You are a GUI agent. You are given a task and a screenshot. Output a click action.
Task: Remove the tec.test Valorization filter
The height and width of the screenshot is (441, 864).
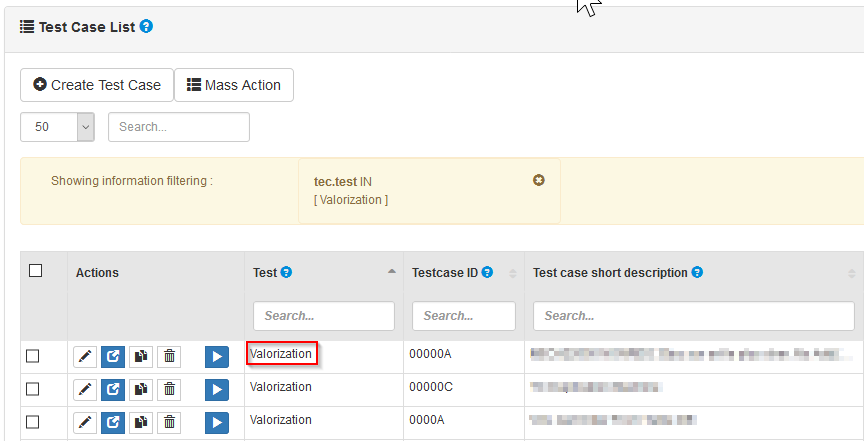(539, 180)
